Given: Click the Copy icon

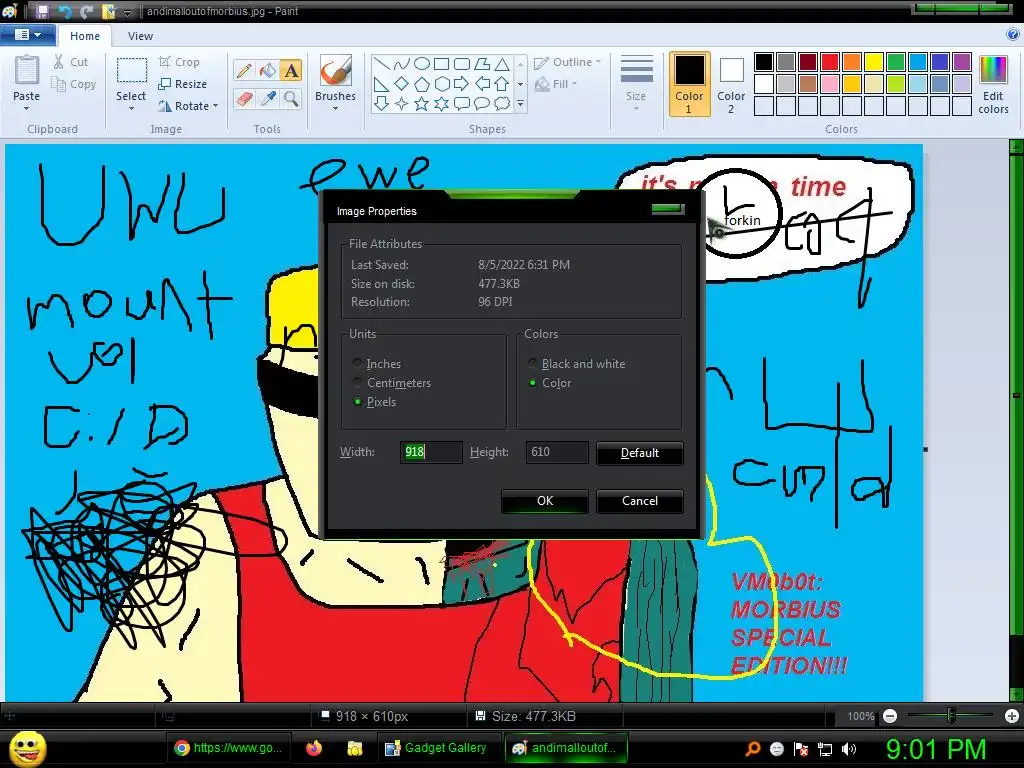Looking at the screenshot, I should (x=59, y=84).
